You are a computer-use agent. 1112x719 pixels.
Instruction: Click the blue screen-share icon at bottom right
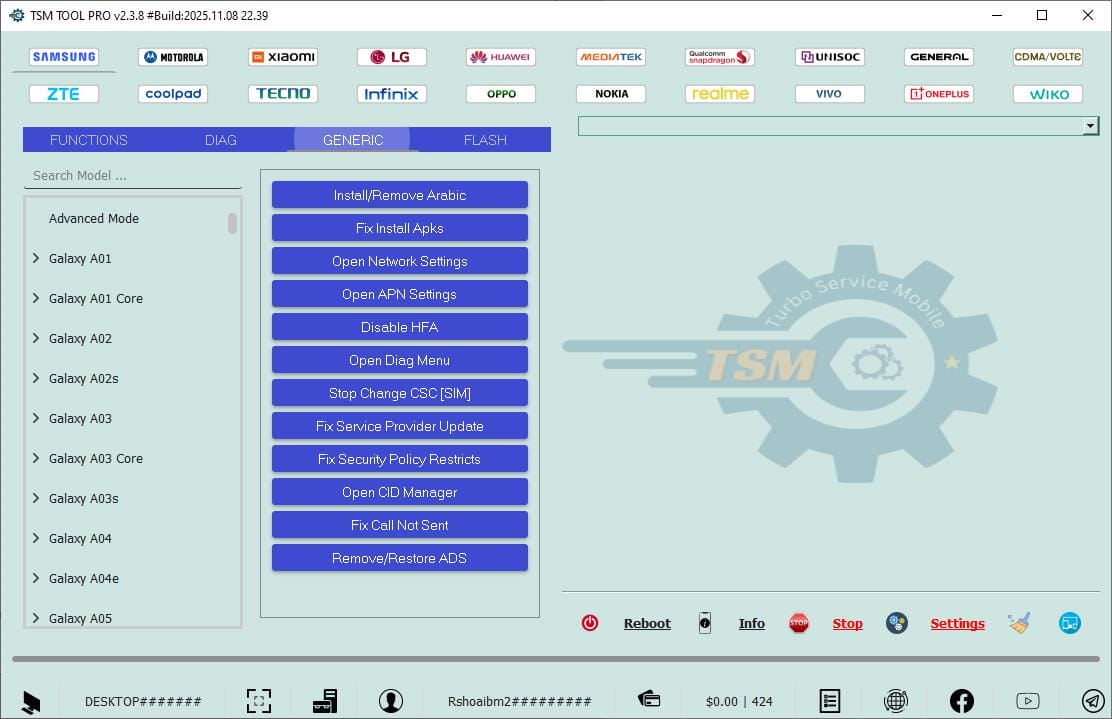(1069, 622)
